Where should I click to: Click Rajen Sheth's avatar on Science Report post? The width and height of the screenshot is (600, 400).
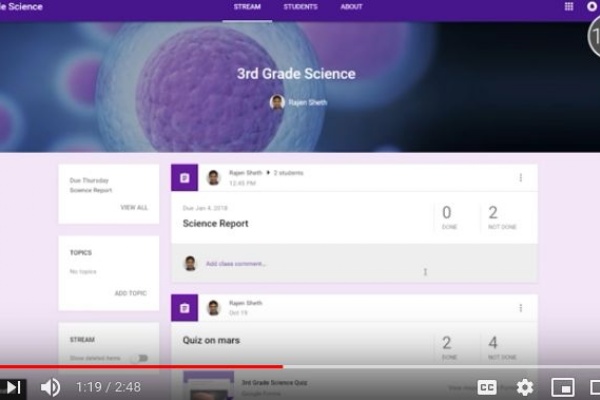tap(213, 178)
